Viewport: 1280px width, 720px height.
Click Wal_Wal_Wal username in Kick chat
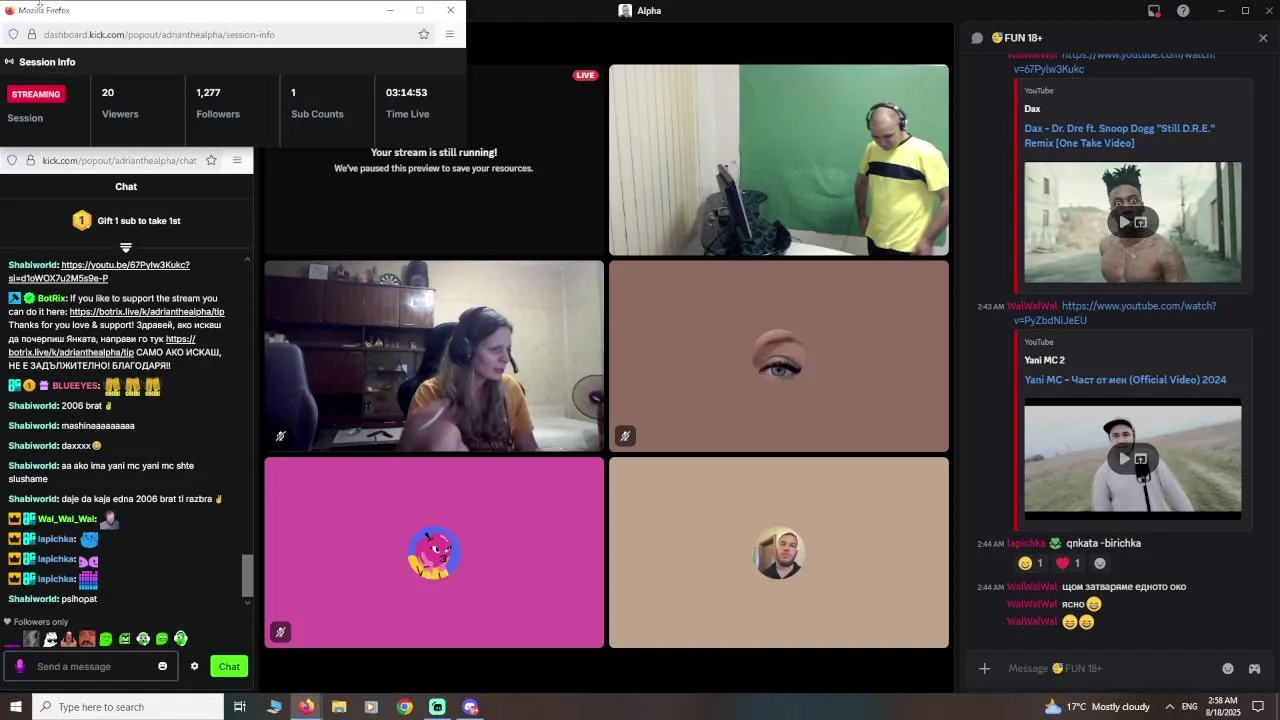pyautogui.click(x=67, y=519)
